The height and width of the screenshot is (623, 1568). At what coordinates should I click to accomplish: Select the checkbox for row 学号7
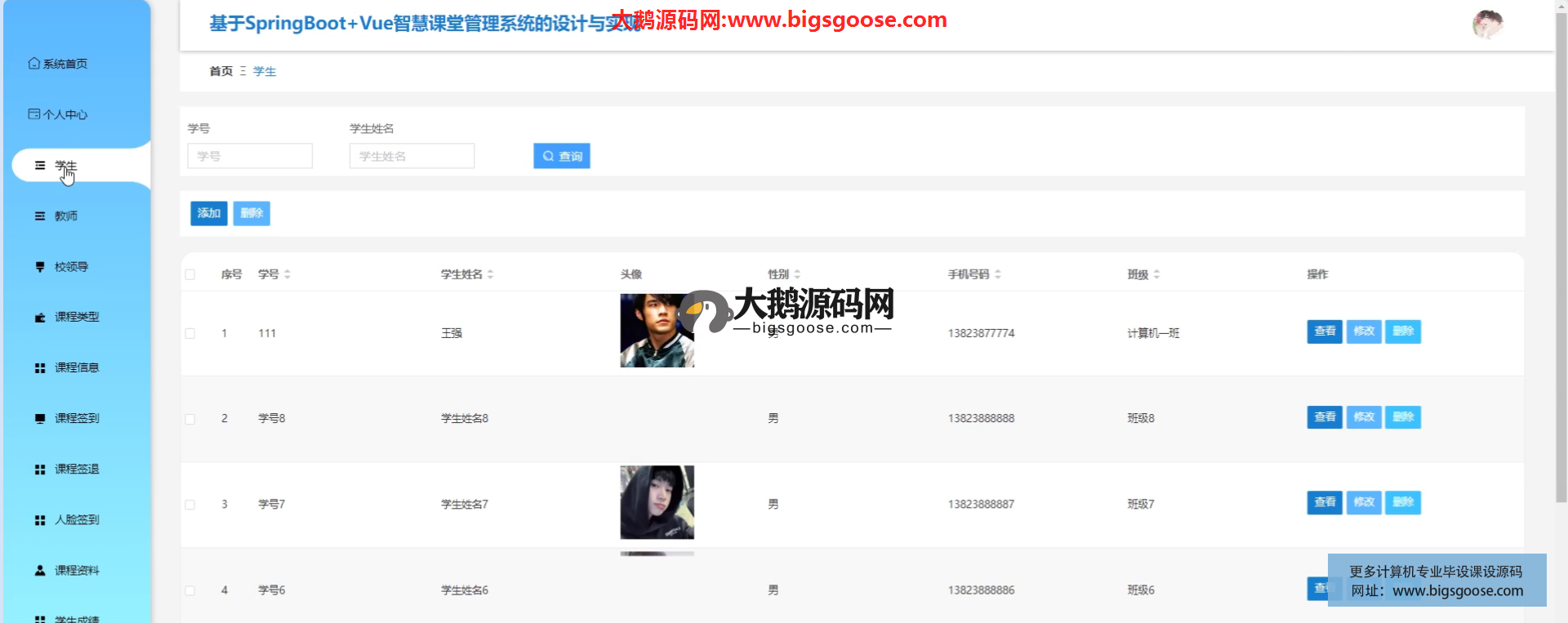click(190, 505)
